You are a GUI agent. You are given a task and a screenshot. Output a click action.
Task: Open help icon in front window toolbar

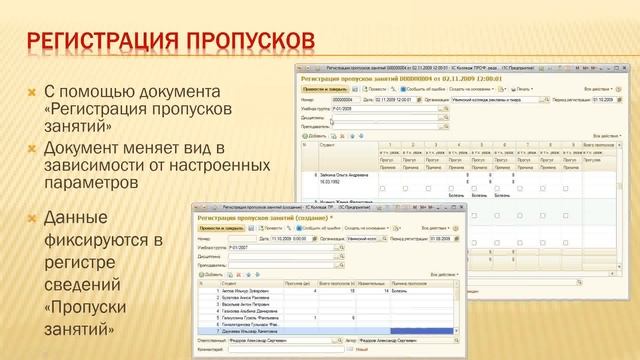tap(456, 228)
